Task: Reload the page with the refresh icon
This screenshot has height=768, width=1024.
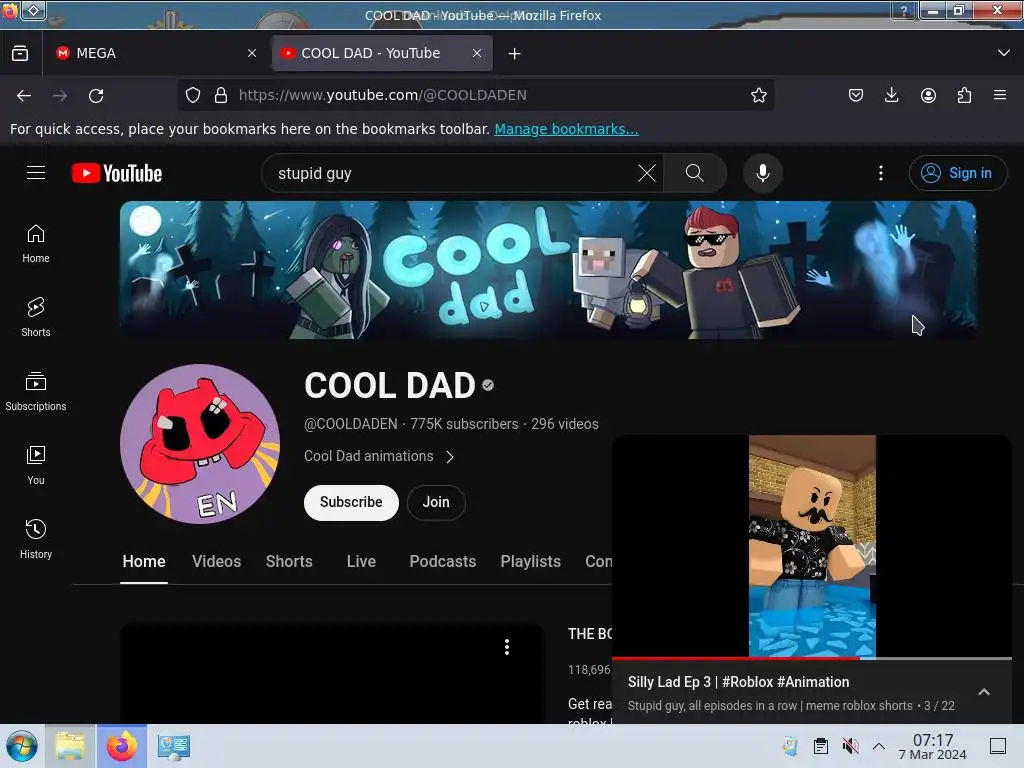Action: click(96, 95)
